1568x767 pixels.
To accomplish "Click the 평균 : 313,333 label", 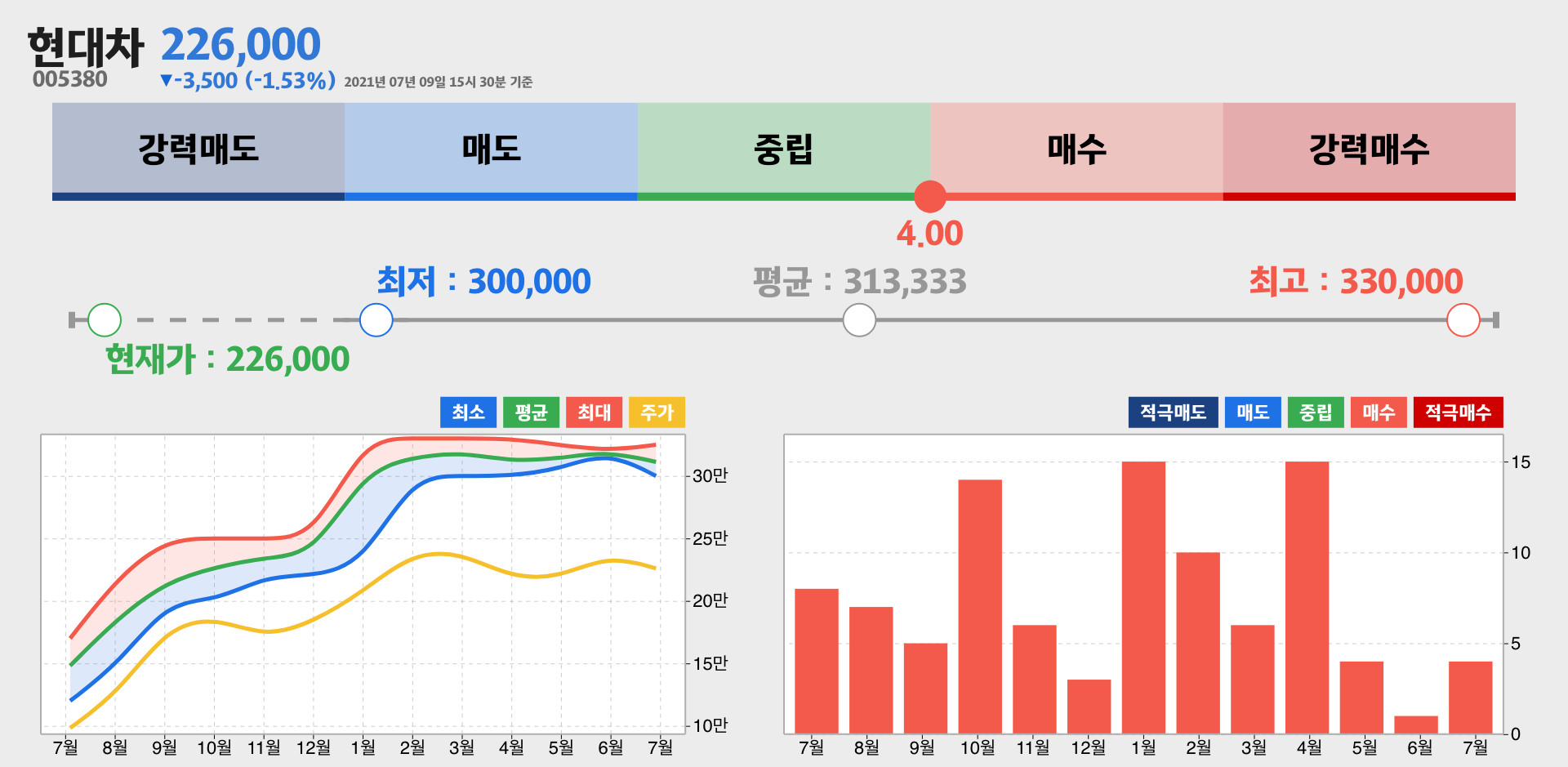I will [x=860, y=282].
